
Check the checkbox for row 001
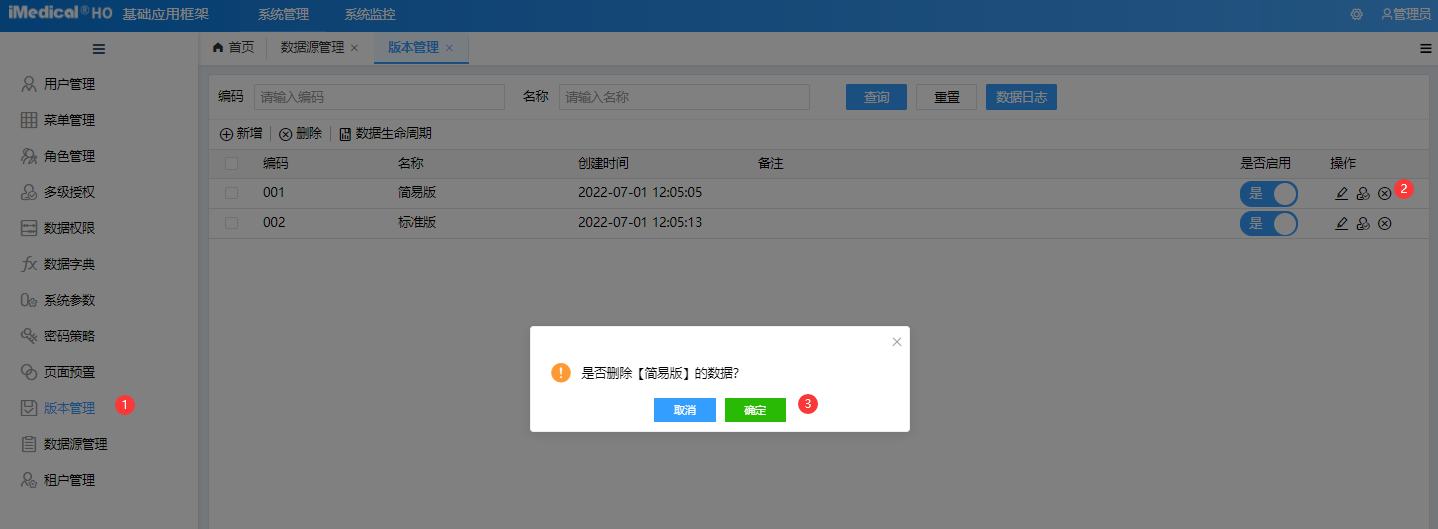tap(232, 193)
